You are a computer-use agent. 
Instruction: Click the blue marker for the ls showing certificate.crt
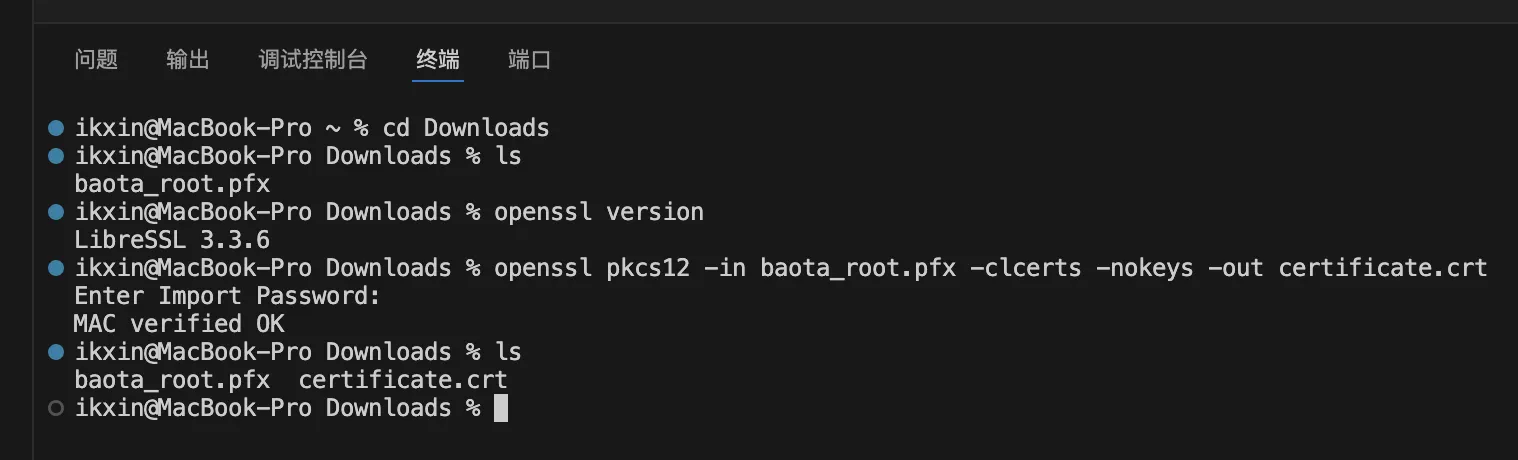tap(56, 352)
